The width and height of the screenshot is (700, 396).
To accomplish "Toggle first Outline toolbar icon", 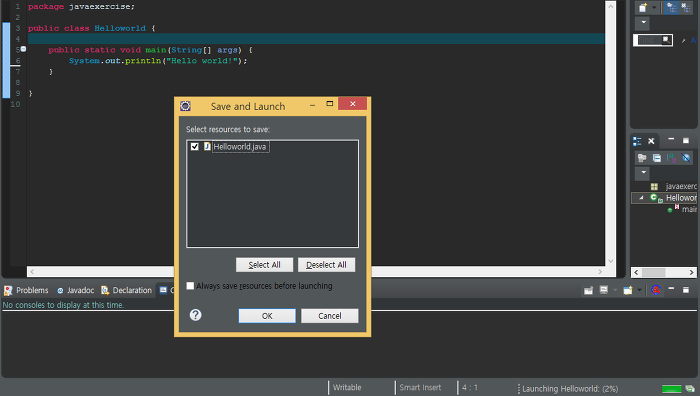I will (642, 158).
